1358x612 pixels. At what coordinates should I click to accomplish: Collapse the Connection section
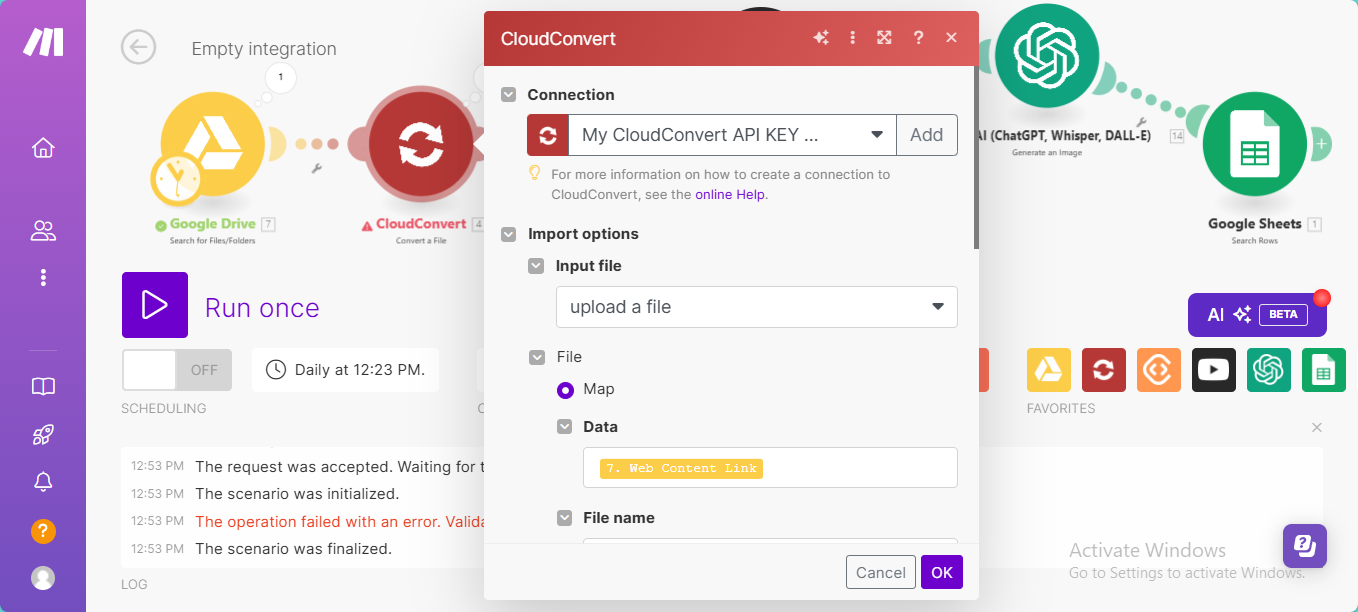509,95
